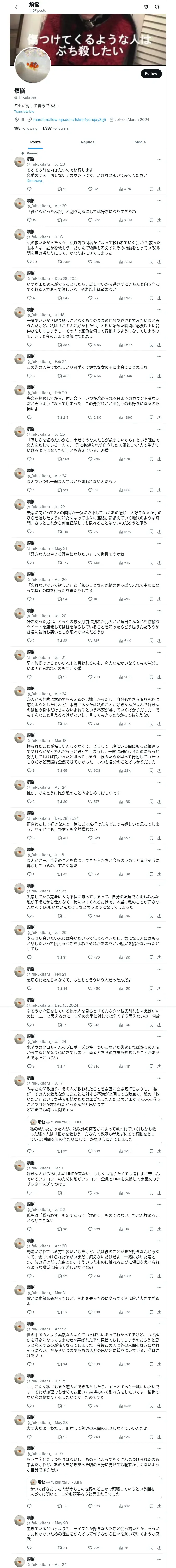Viewport: 176px width, 1568px height.
Task: Open the Replies tab
Action: coord(87,142)
